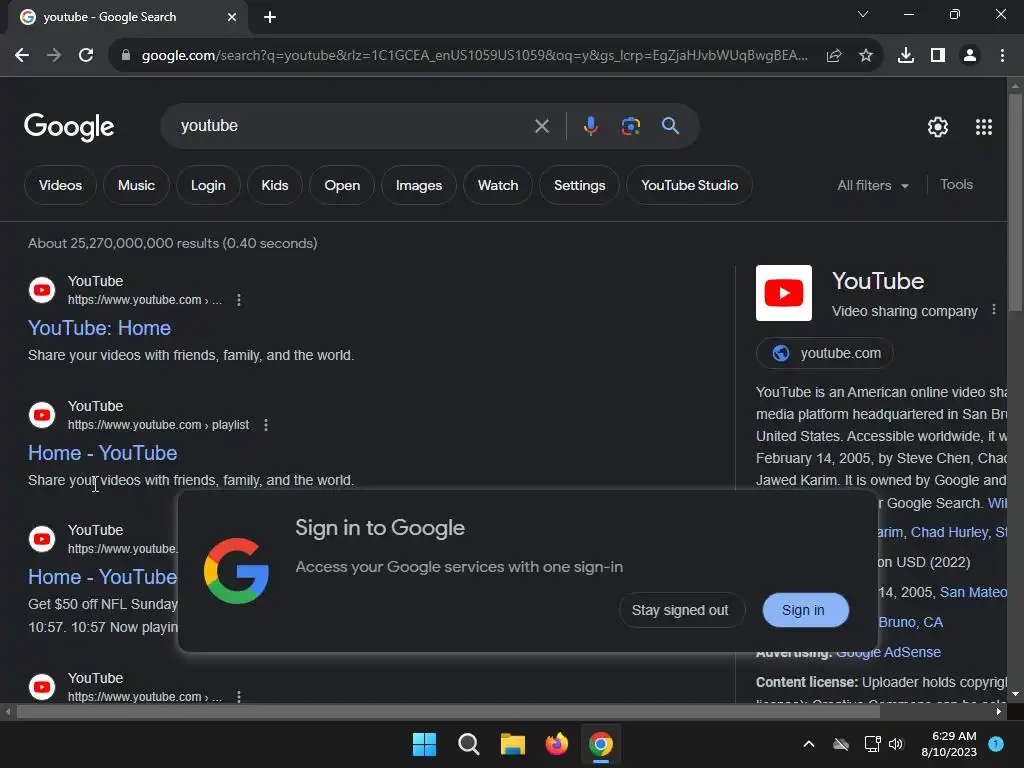Open the Chrome profile icon
This screenshot has height=768, width=1024.
(x=970, y=56)
